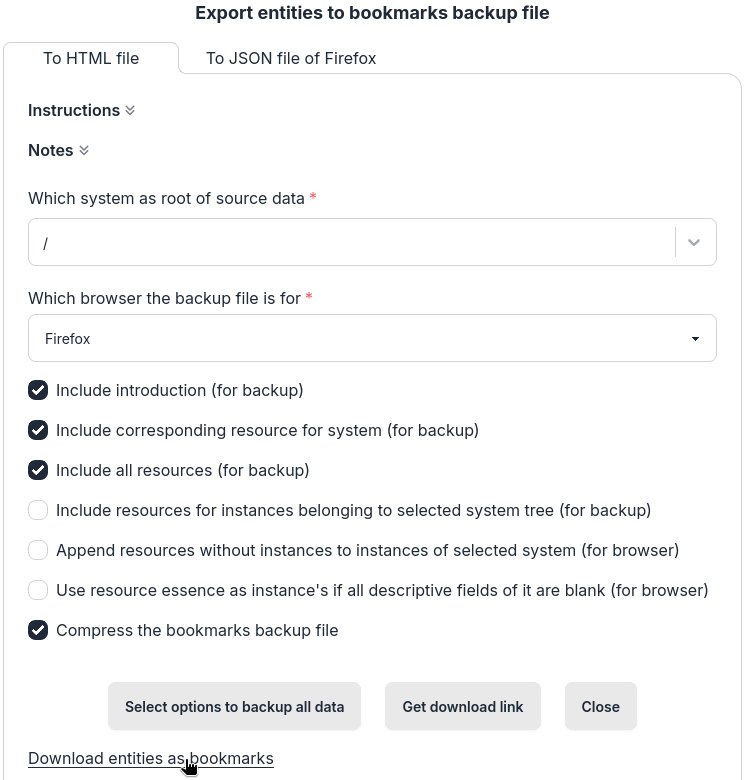Click the root system input field

350,242
